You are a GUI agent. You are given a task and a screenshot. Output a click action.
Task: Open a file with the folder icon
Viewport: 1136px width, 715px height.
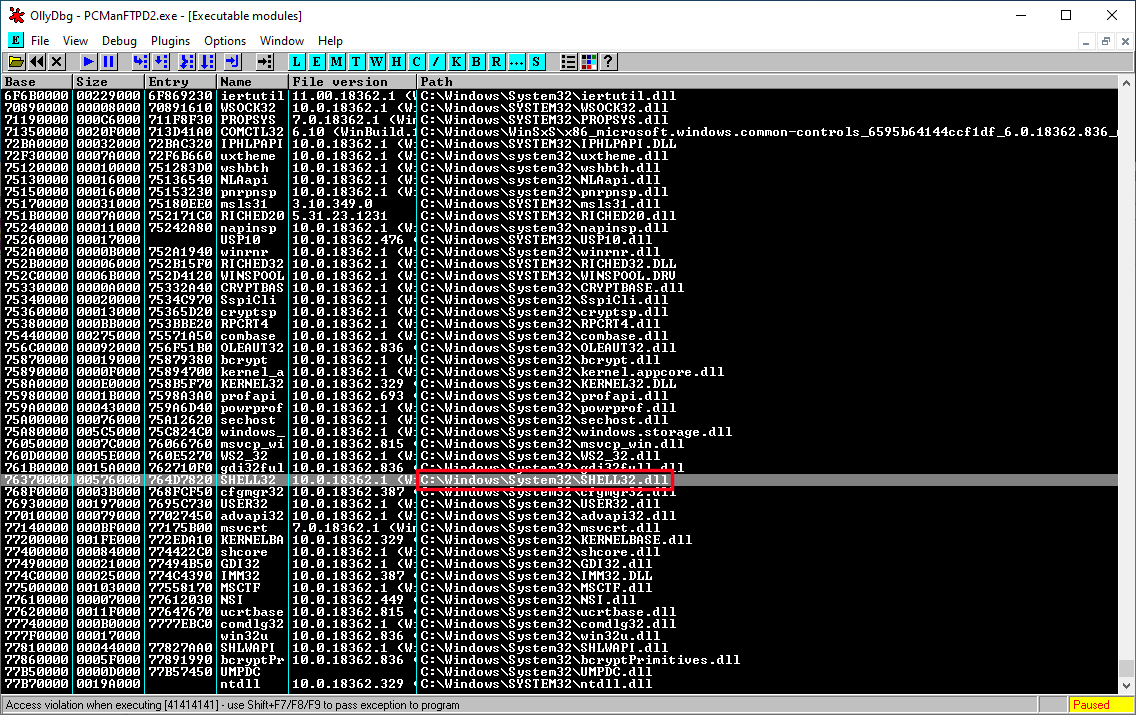tap(16, 62)
